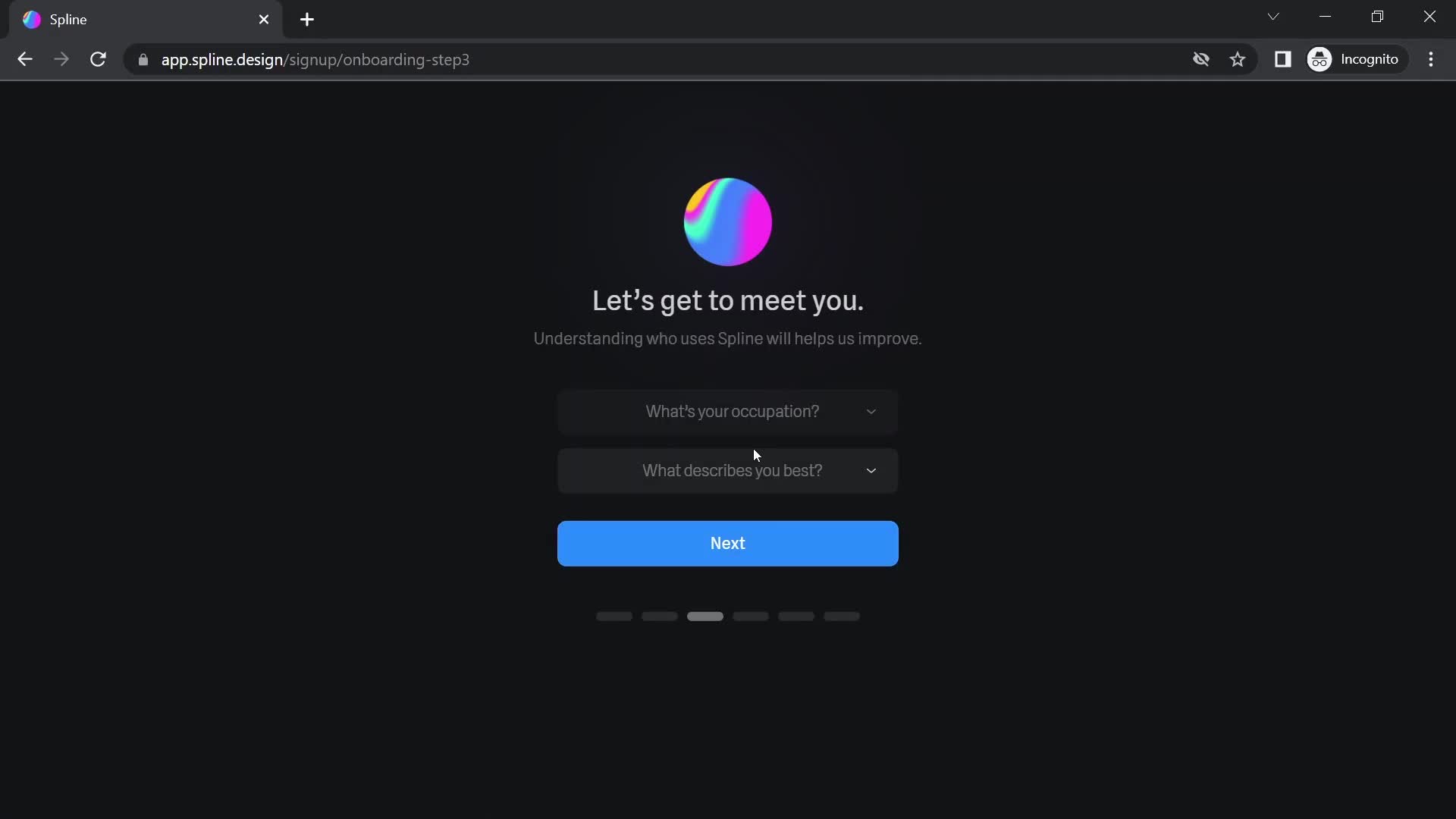
Task: Click the Next button to proceed
Action: pyautogui.click(x=728, y=542)
